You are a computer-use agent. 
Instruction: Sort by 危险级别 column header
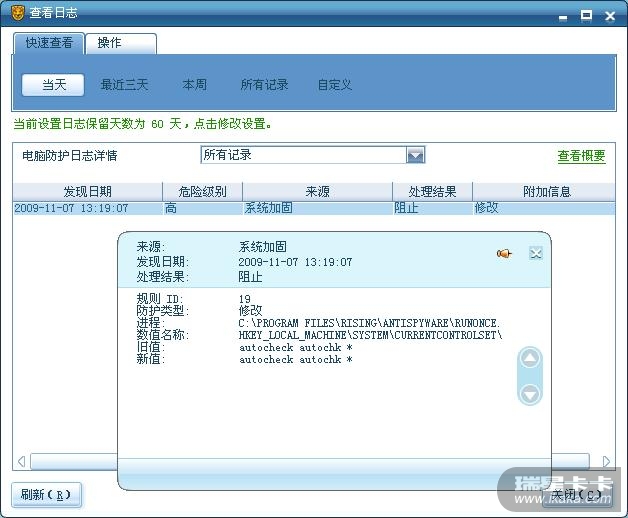point(202,191)
